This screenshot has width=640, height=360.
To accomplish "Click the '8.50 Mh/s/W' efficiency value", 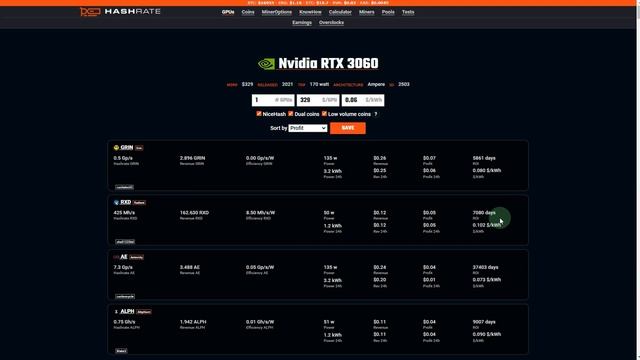I will point(260,213).
